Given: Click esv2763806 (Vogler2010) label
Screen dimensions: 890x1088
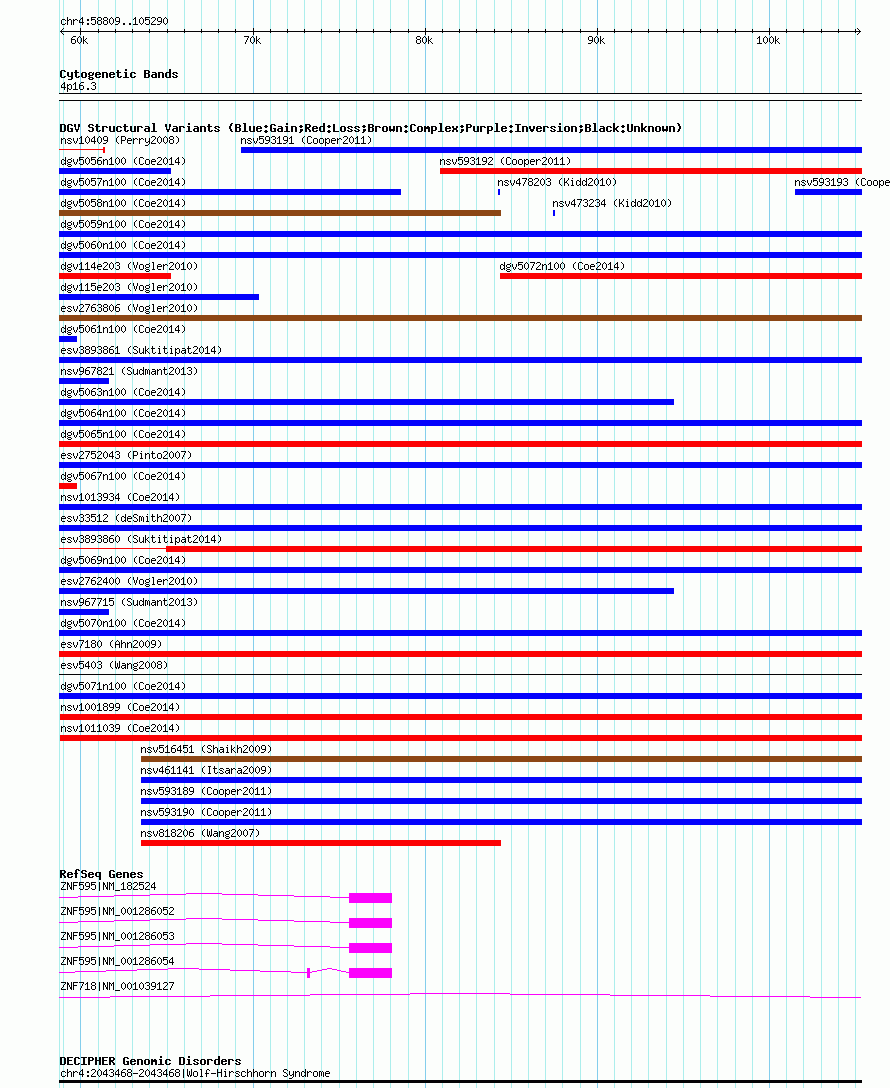Looking at the screenshot, I should (x=129, y=308).
